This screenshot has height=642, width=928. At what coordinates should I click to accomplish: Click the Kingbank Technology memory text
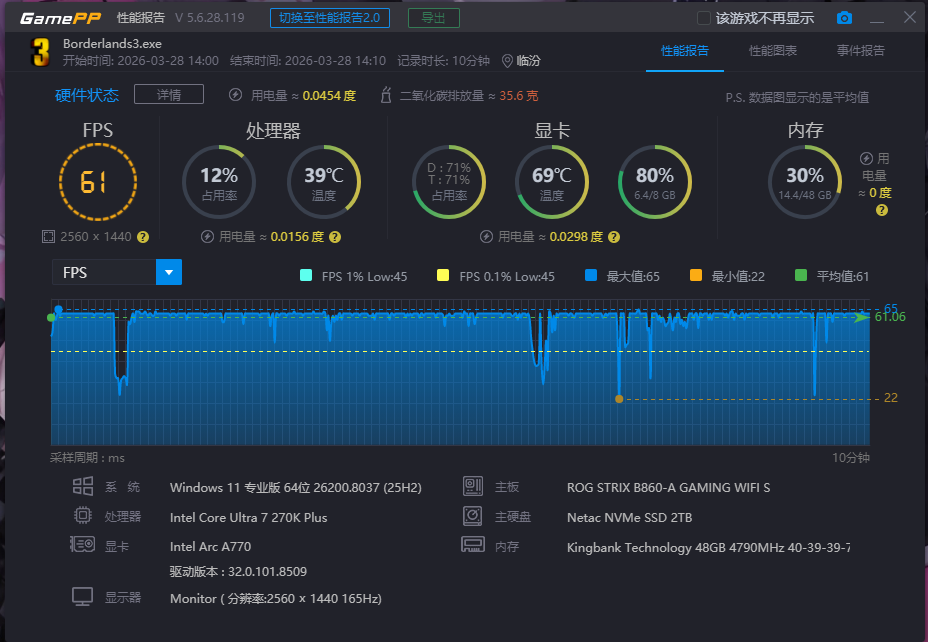tap(708, 548)
